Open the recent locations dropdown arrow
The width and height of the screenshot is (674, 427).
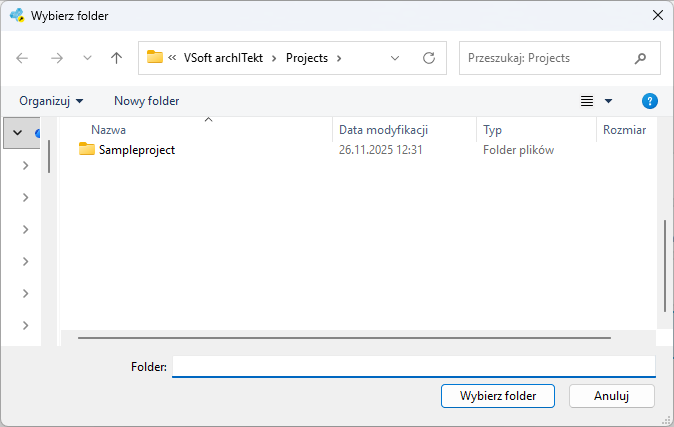(87, 58)
